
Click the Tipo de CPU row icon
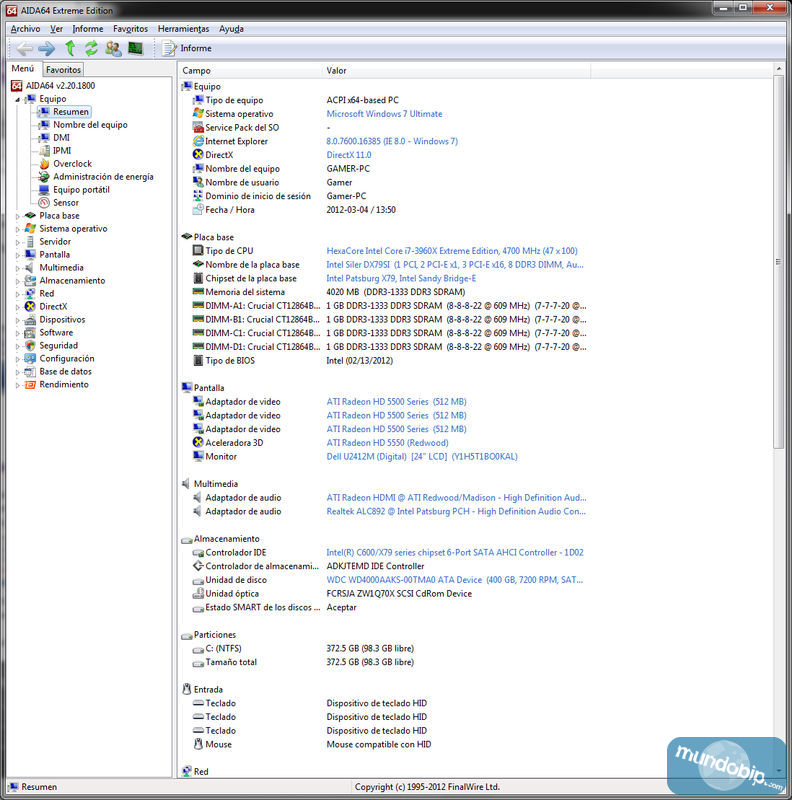[x=198, y=251]
